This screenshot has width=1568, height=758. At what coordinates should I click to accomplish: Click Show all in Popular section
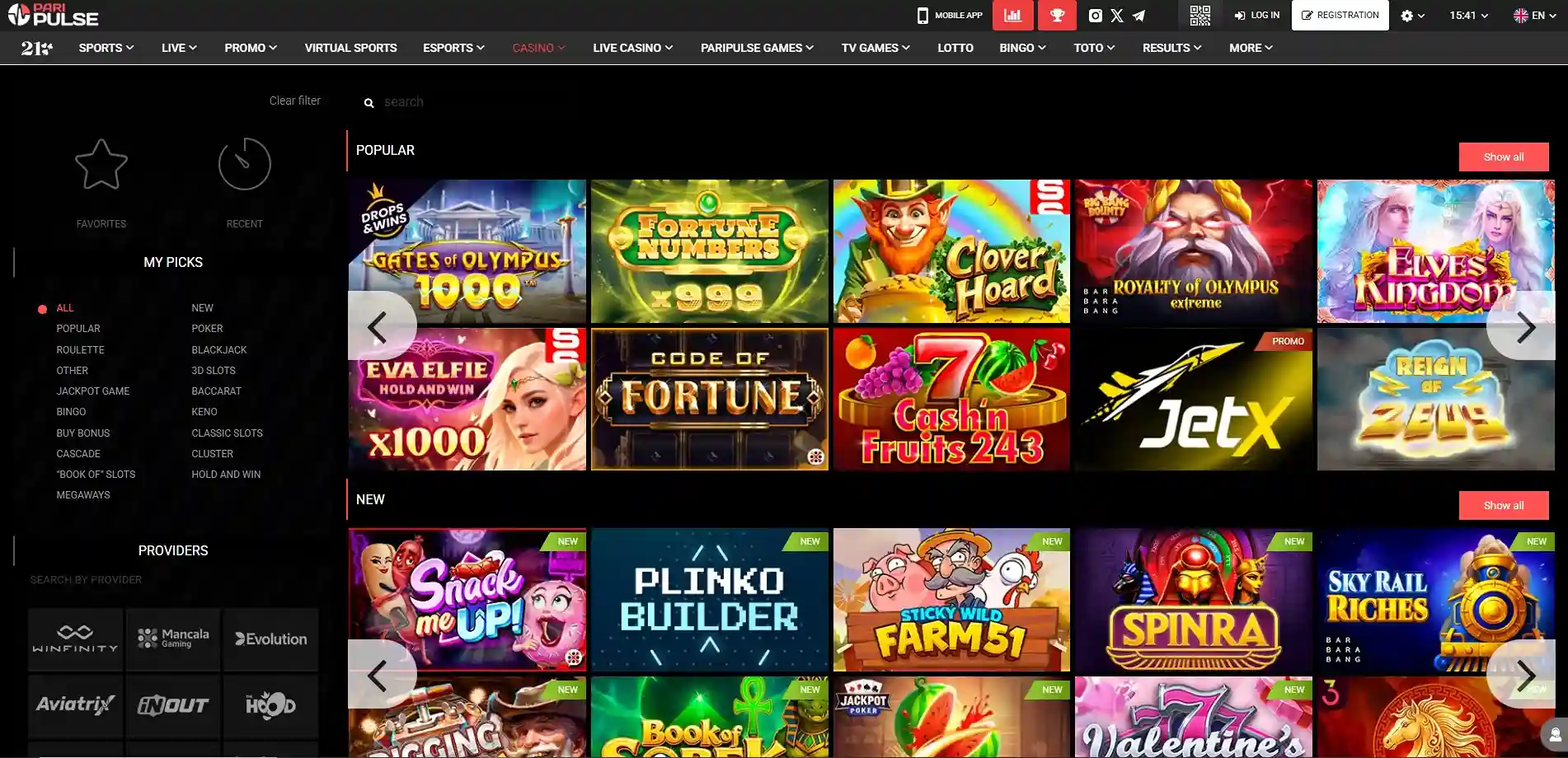(x=1503, y=157)
